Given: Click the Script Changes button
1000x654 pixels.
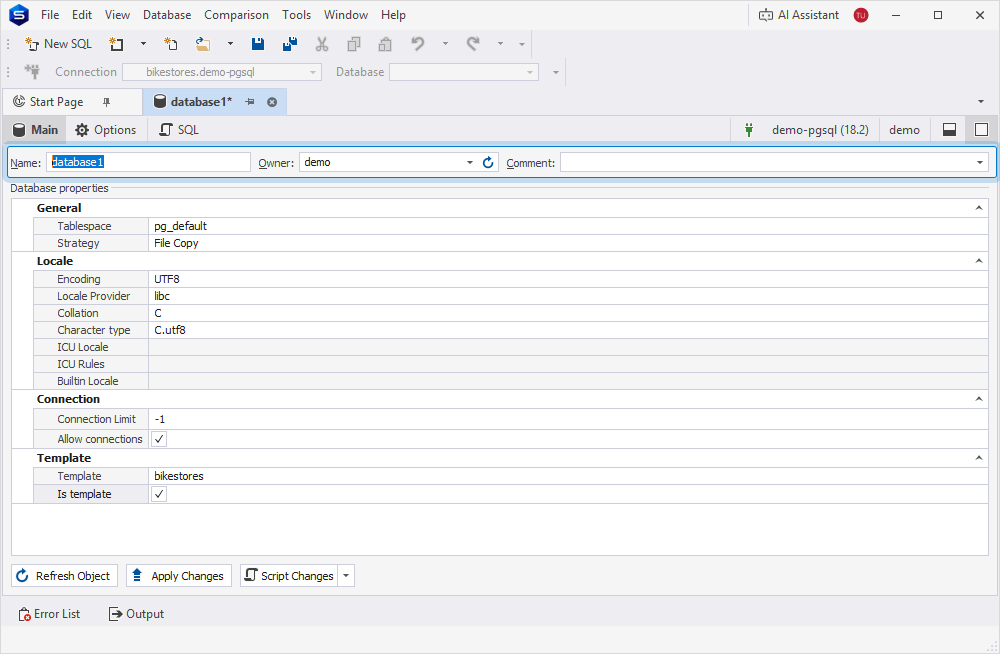Looking at the screenshot, I should pos(289,576).
